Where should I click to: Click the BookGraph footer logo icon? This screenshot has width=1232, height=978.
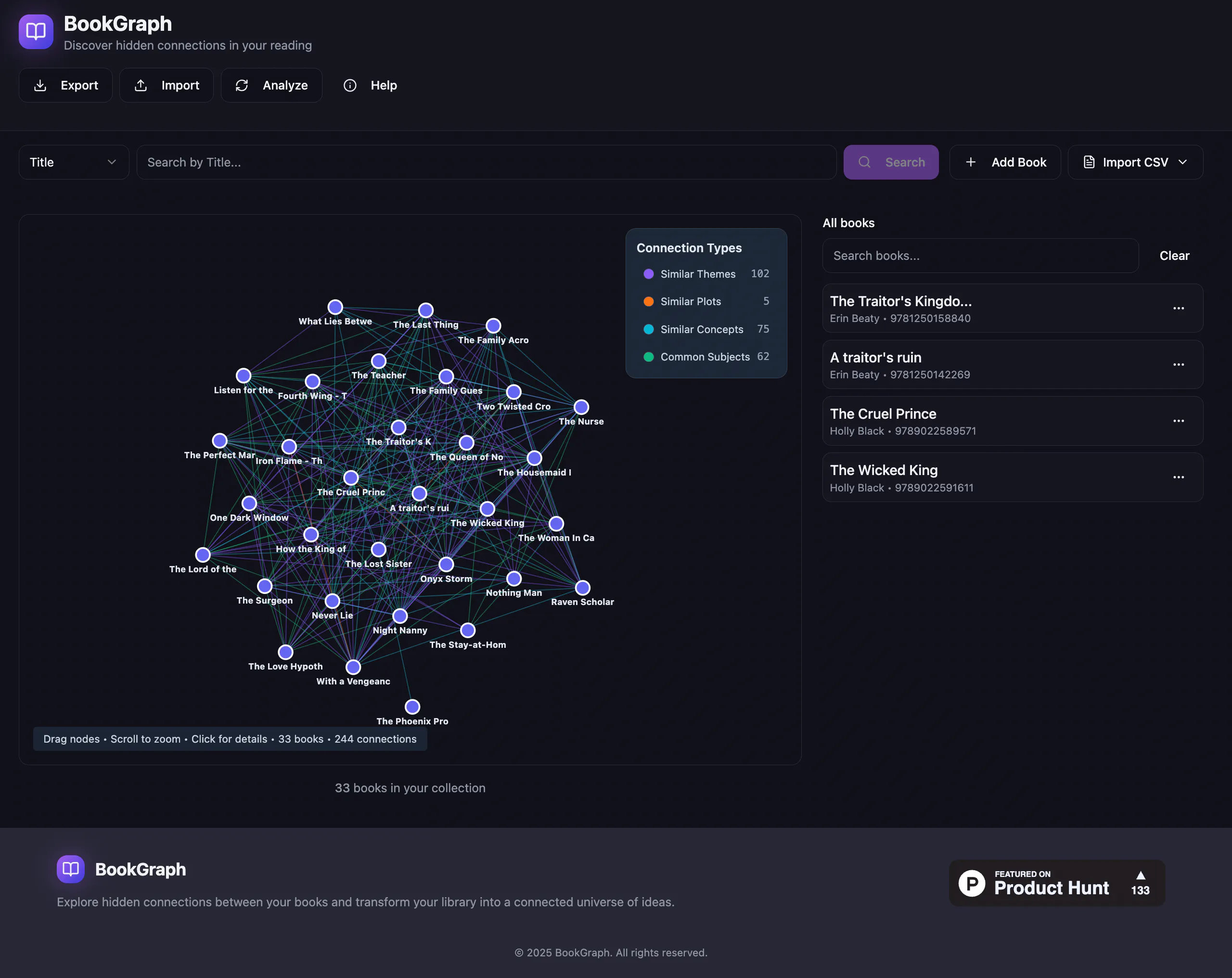[x=71, y=869]
